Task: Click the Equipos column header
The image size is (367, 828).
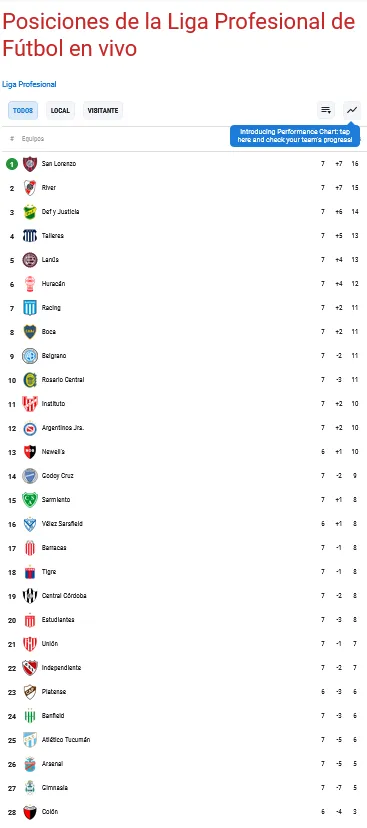Action: (x=33, y=139)
